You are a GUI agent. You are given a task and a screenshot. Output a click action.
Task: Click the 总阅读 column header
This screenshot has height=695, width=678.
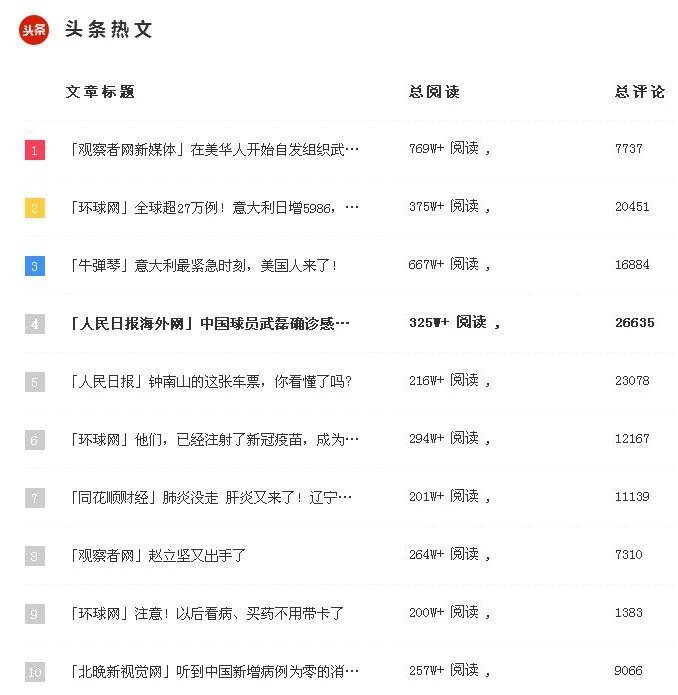coord(434,92)
